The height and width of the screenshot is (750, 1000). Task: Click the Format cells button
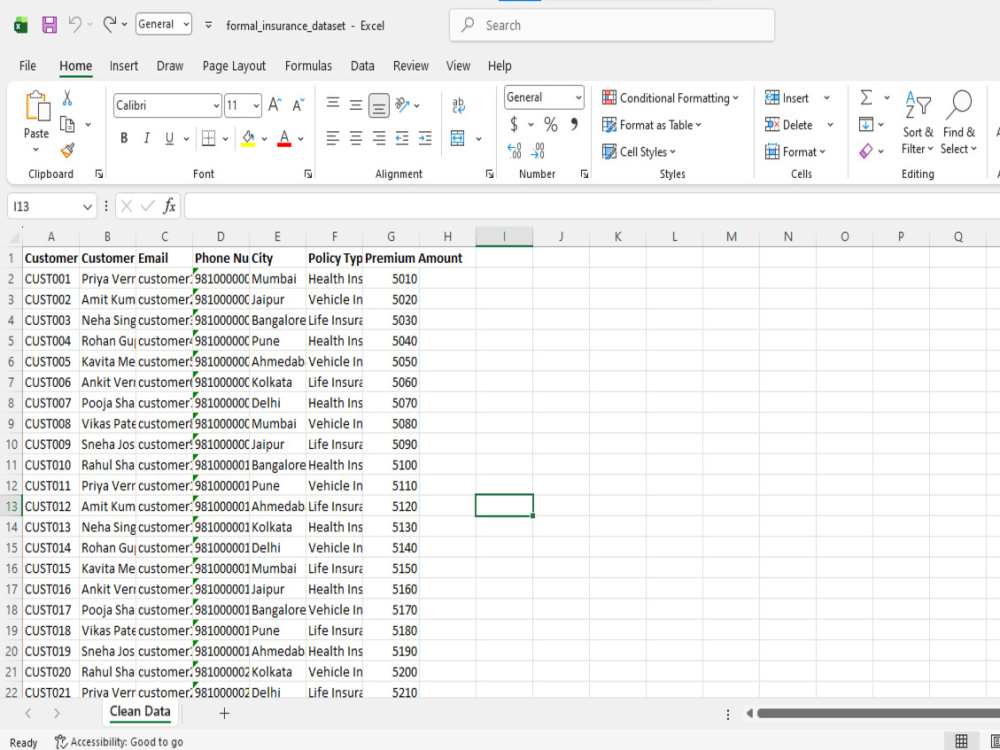pyautogui.click(x=795, y=152)
